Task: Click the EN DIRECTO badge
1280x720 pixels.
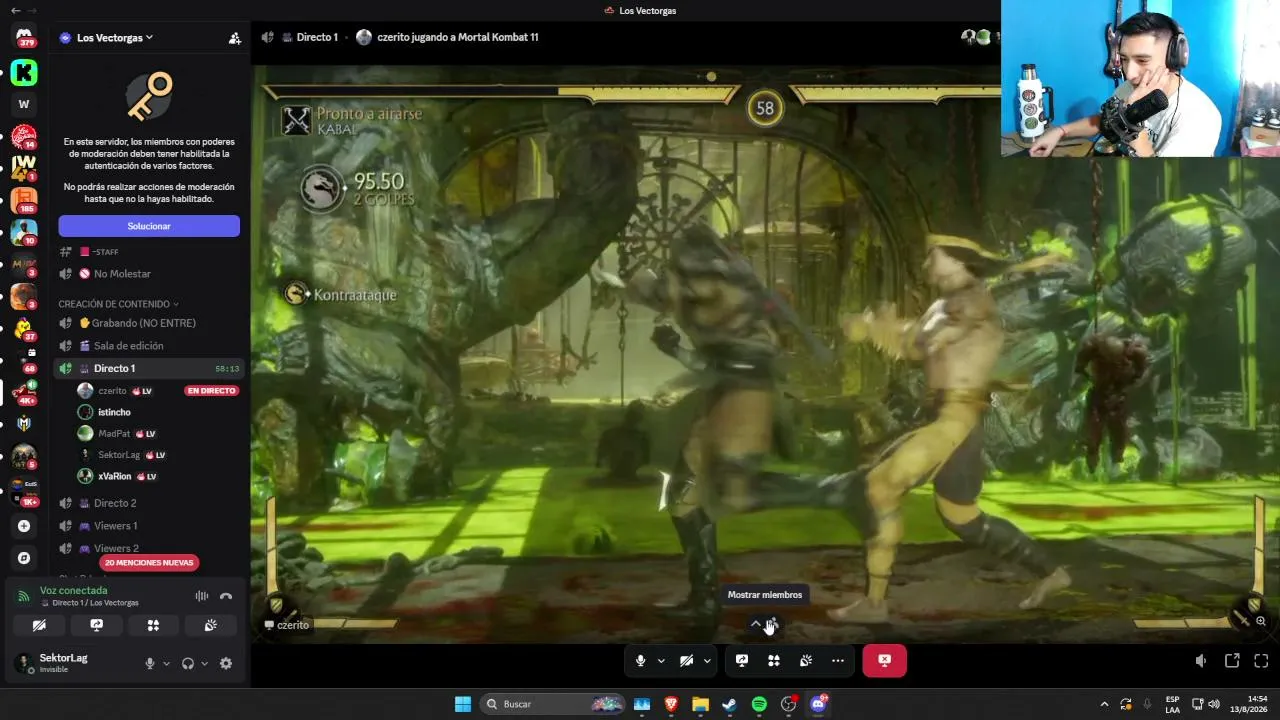Action: pyautogui.click(x=211, y=391)
